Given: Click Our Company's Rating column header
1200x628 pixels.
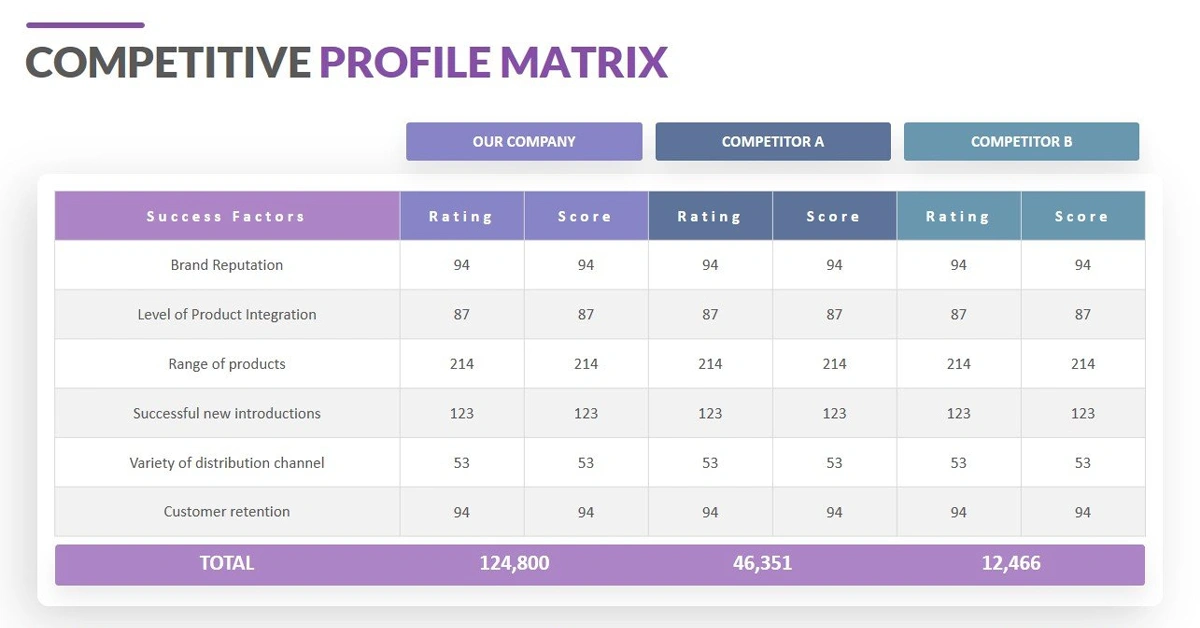Looking at the screenshot, I should 461,216.
